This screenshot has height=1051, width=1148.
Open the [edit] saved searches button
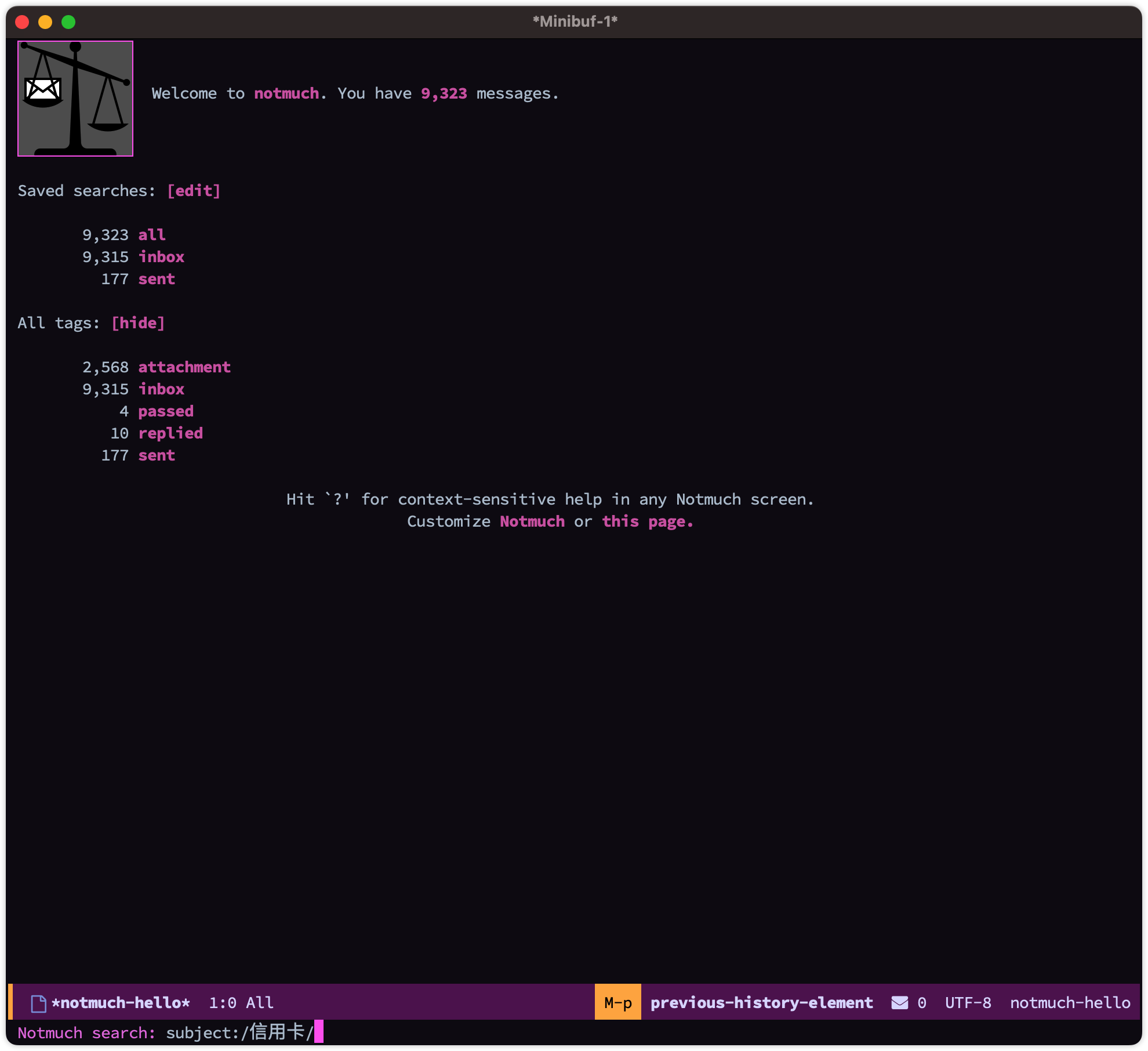[194, 191]
